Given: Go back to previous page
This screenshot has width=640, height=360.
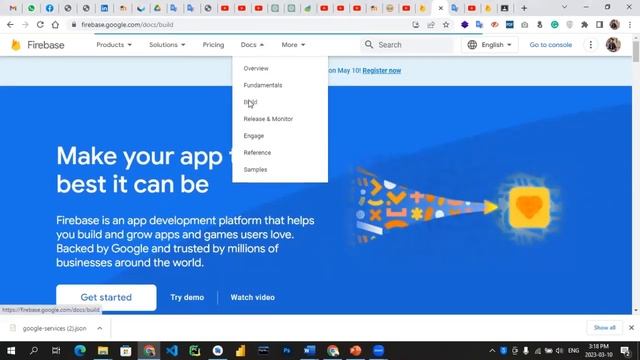Looking at the screenshot, I should 10,25.
